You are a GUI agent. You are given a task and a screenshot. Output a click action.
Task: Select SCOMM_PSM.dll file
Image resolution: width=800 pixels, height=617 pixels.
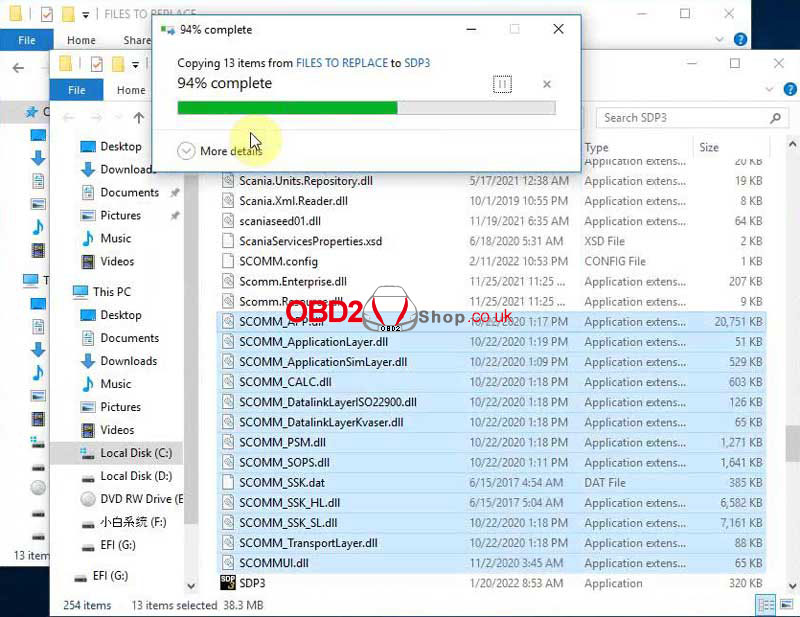tap(282, 442)
